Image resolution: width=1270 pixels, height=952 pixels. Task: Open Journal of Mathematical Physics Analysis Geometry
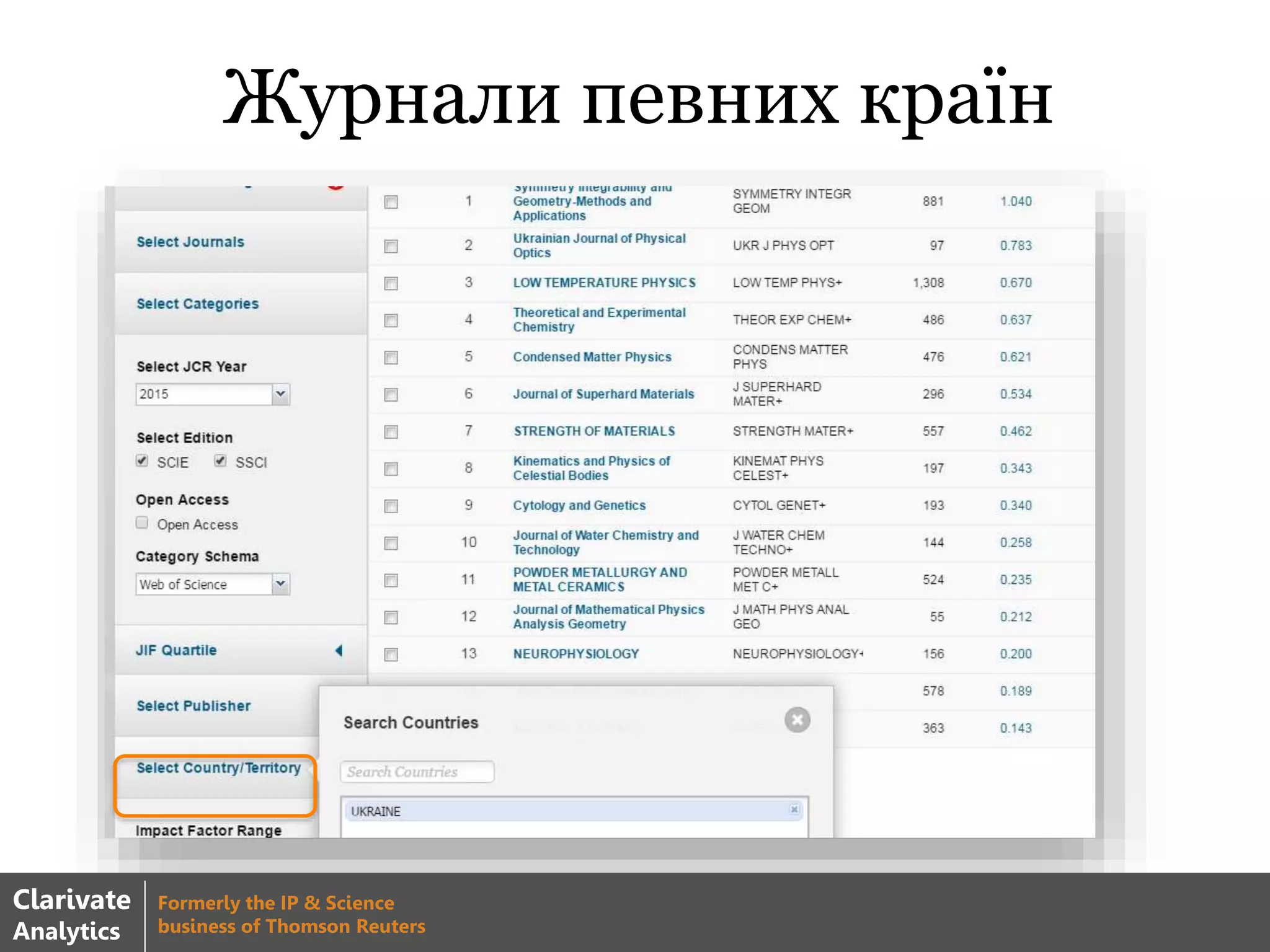[x=608, y=617]
